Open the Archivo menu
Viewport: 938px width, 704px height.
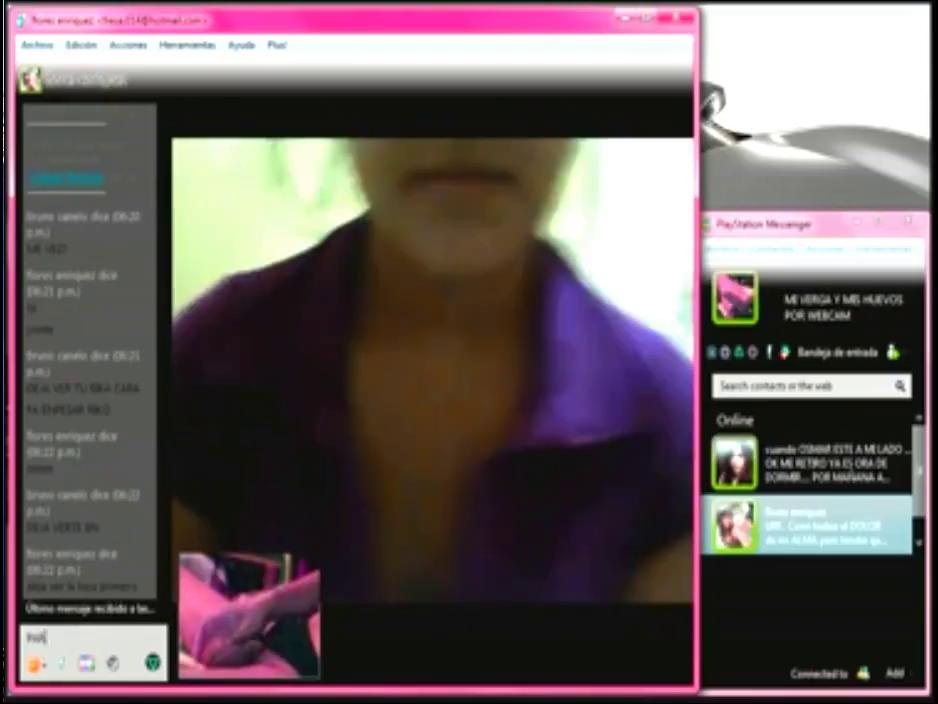(x=36, y=46)
